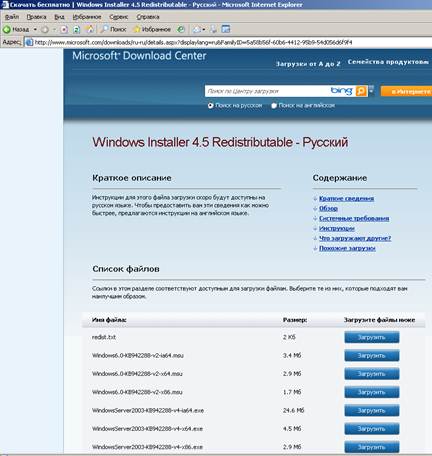The image size is (432, 456).
Task: Click the Microsoft Download Center logo
Action: 139,56
